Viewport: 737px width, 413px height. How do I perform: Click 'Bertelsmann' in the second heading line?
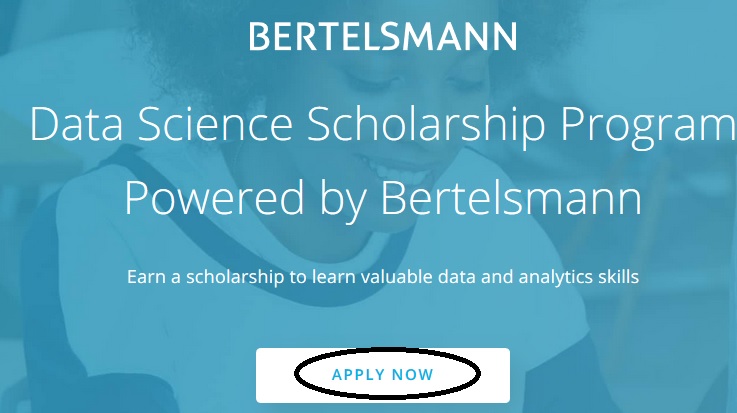tap(511, 197)
